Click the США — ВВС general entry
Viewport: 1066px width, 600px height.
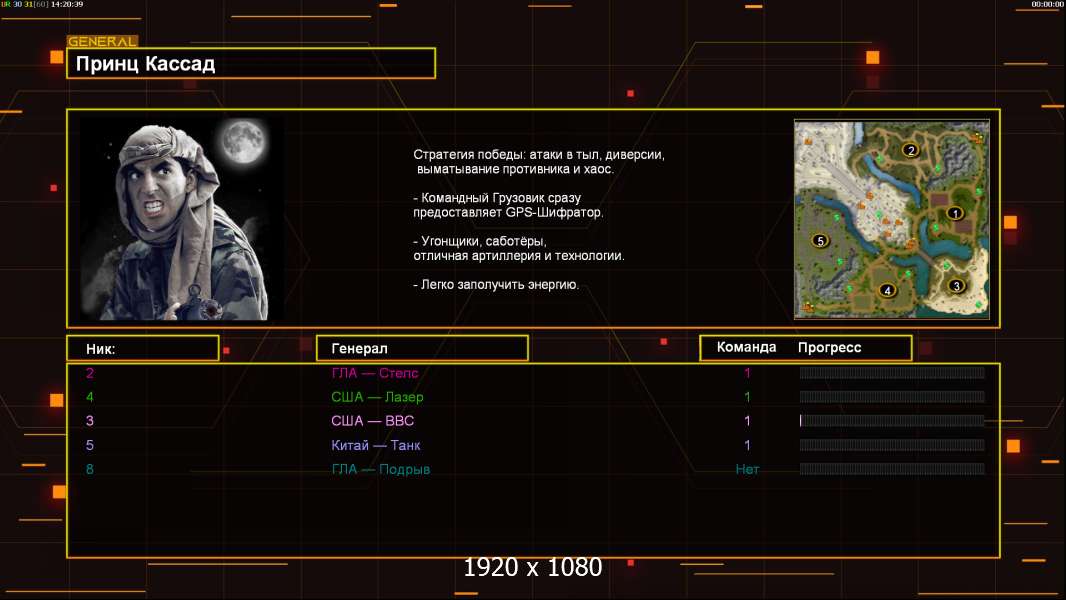click(372, 421)
